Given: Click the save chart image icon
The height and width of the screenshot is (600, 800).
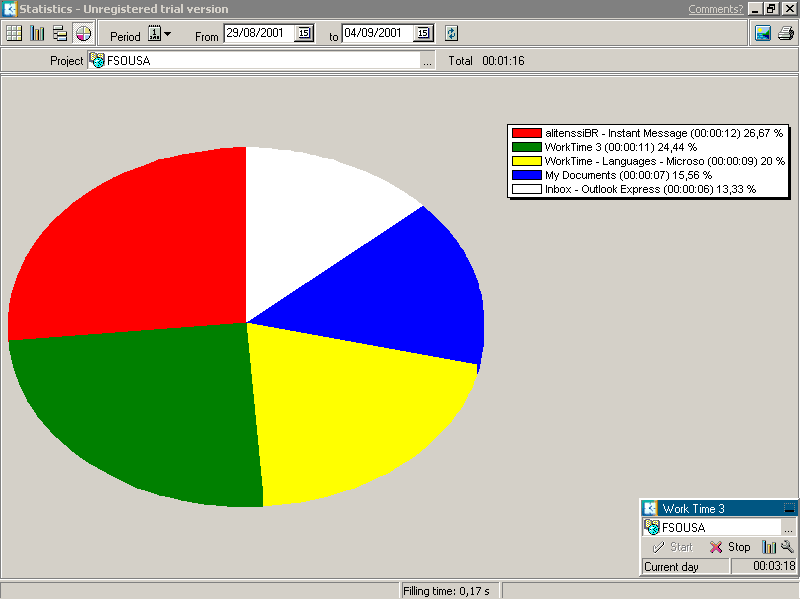Looking at the screenshot, I should 763,33.
